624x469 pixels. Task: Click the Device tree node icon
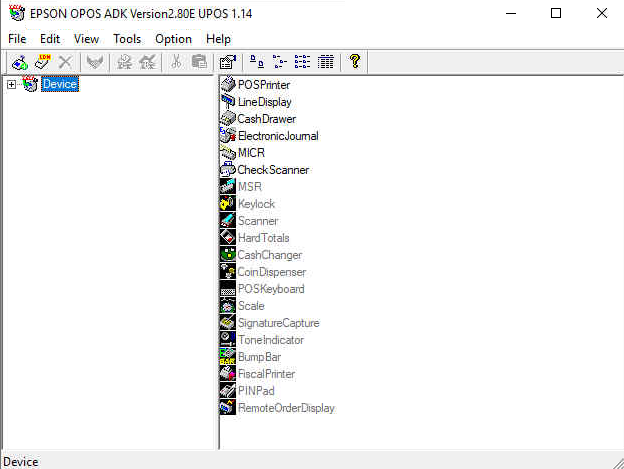(x=30, y=84)
